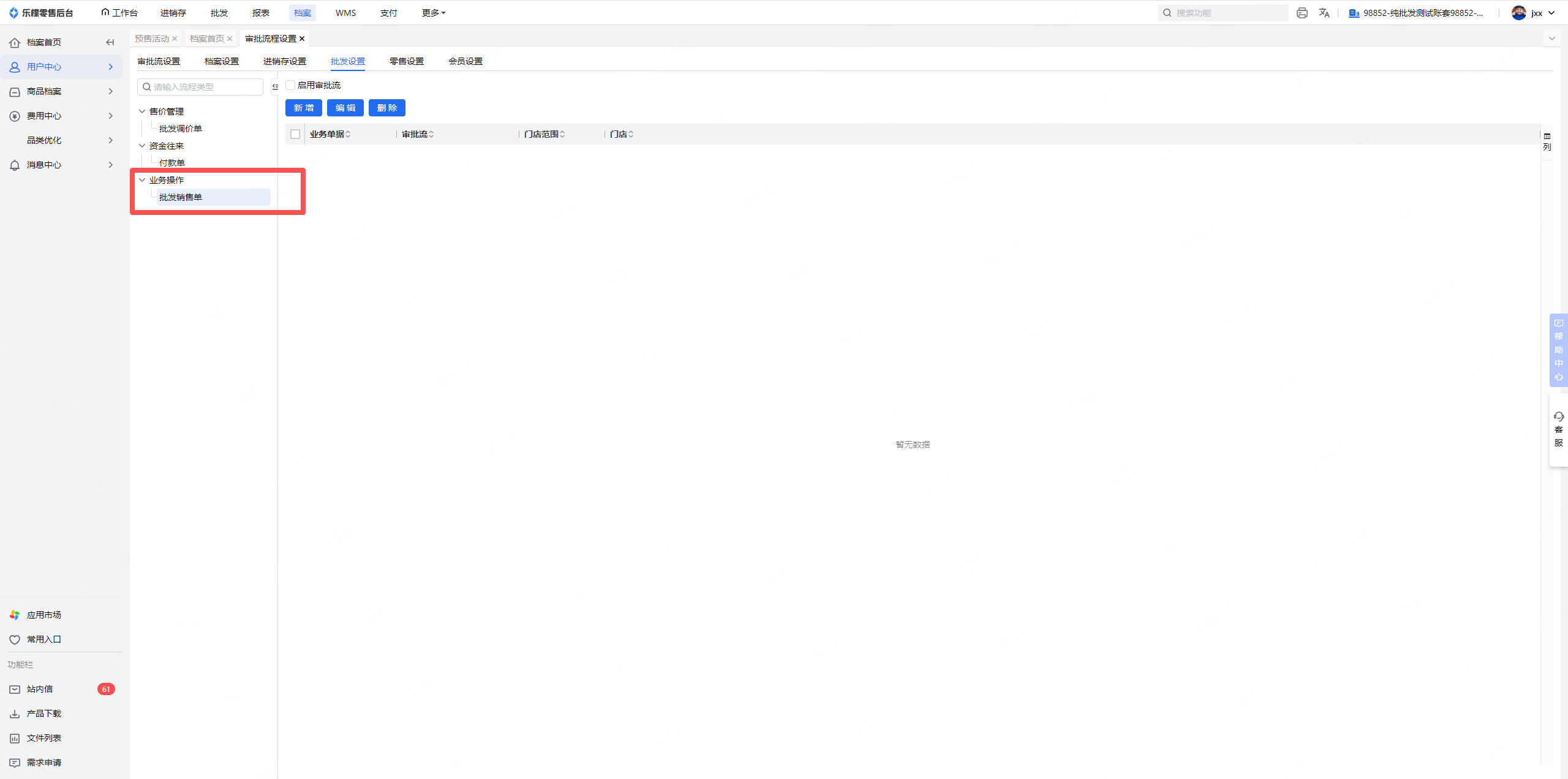The image size is (1568, 779).
Task: Collapse the sidebar with the arrow icon
Action: click(110, 42)
